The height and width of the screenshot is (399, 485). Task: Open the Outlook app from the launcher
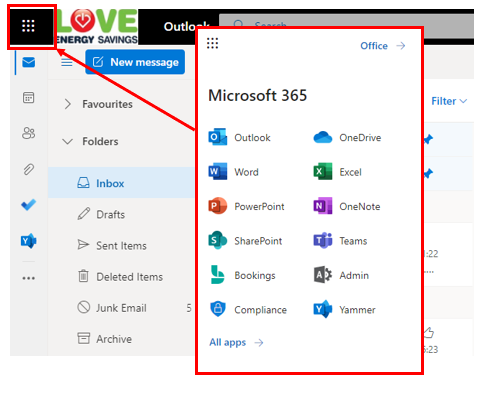click(x=239, y=137)
